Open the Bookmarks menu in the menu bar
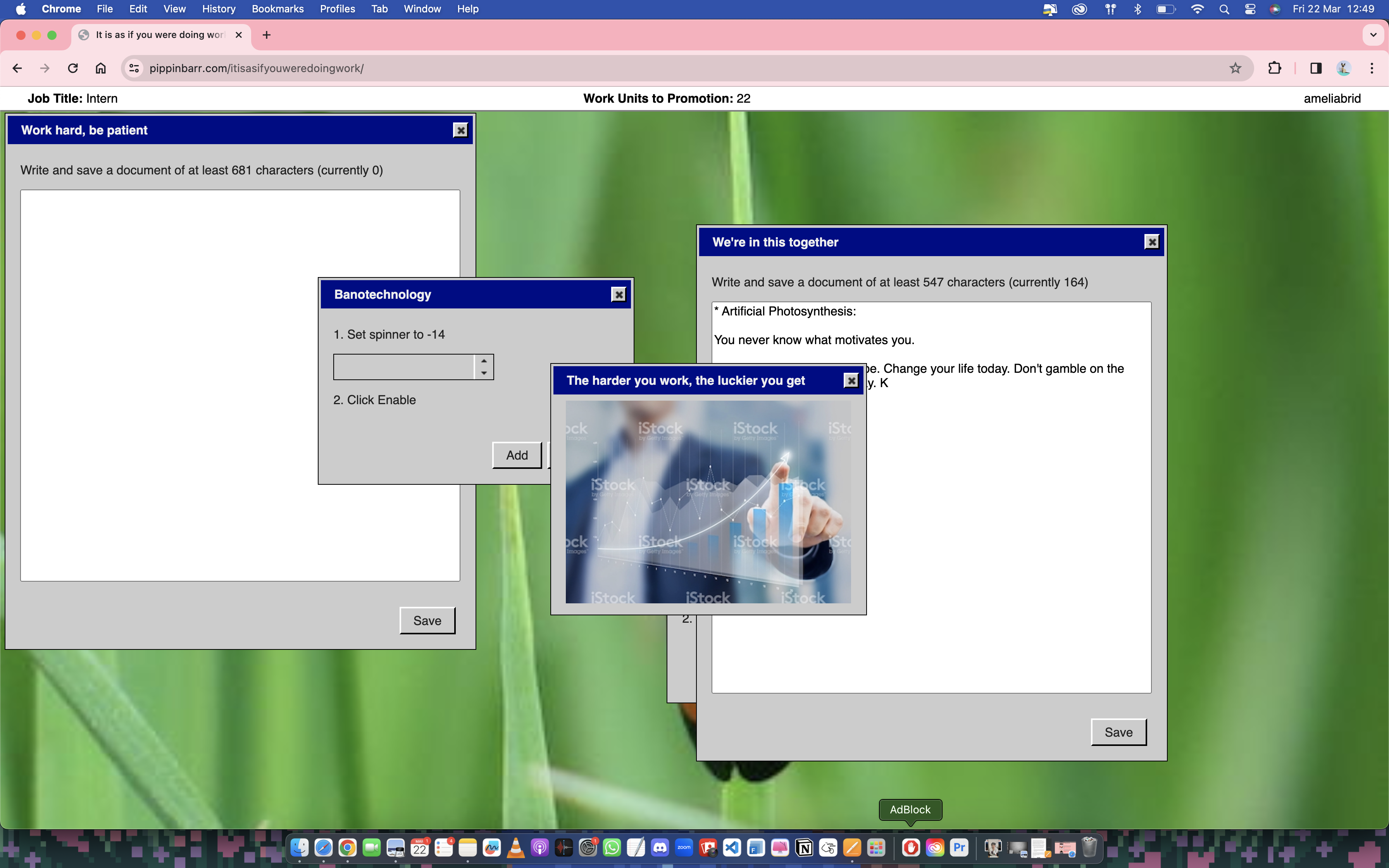1389x868 pixels. point(277,9)
